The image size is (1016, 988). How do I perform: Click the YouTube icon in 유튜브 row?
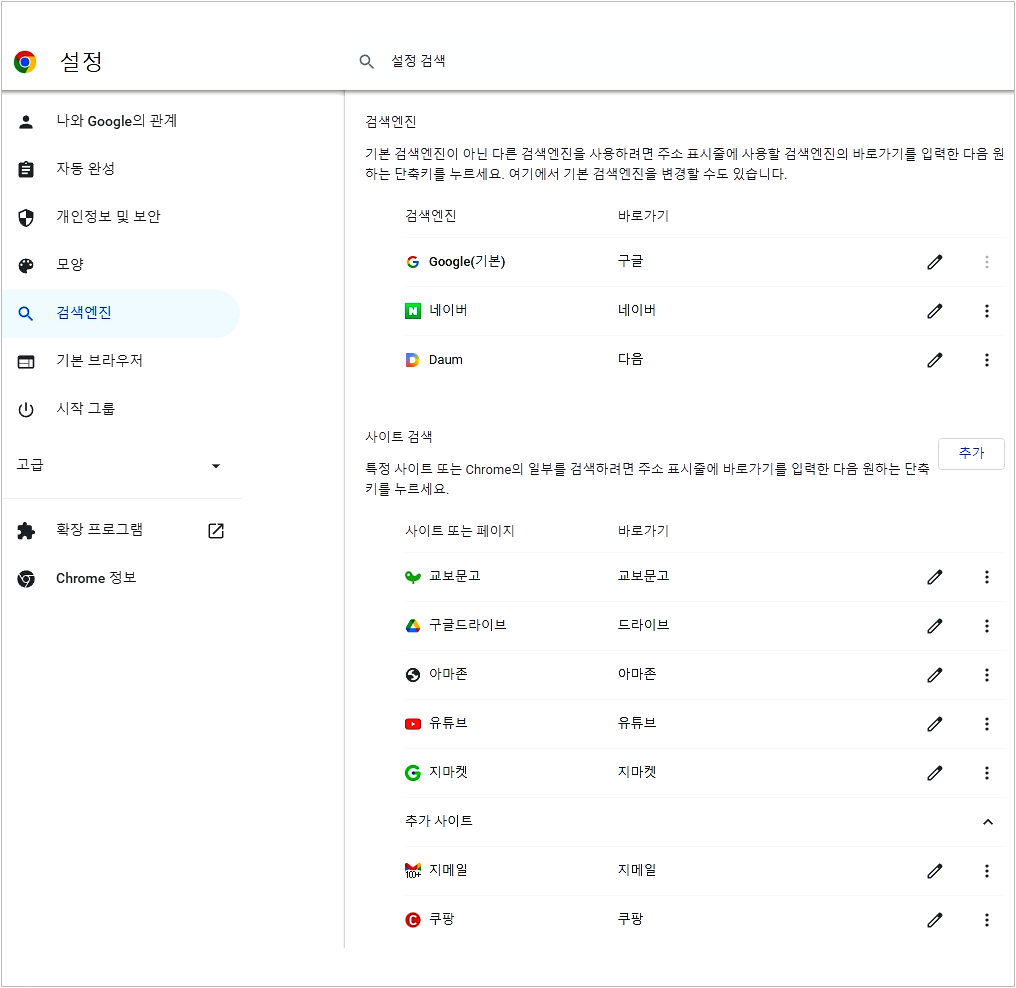[x=413, y=724]
